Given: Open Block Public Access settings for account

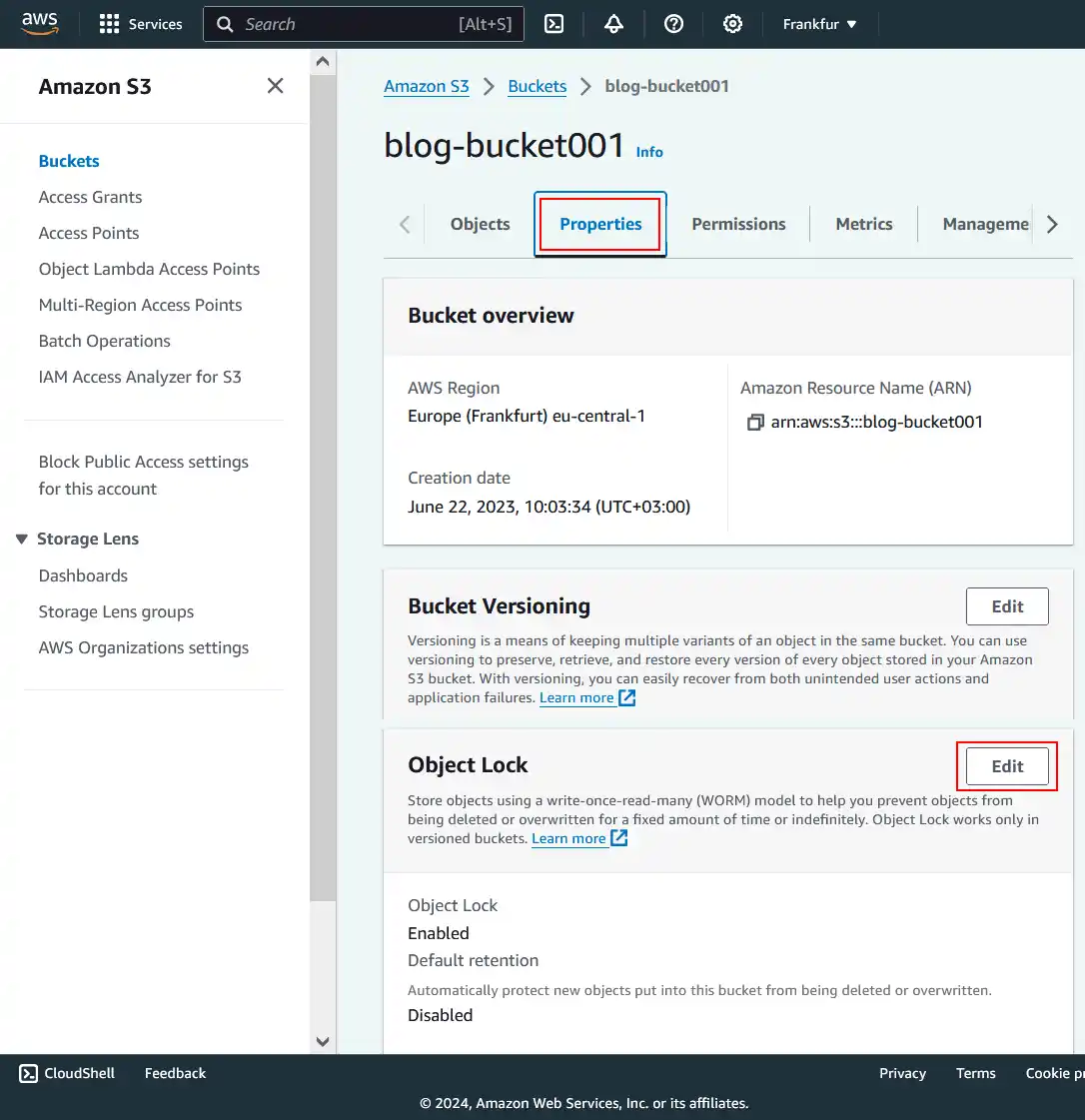Looking at the screenshot, I should click(144, 475).
